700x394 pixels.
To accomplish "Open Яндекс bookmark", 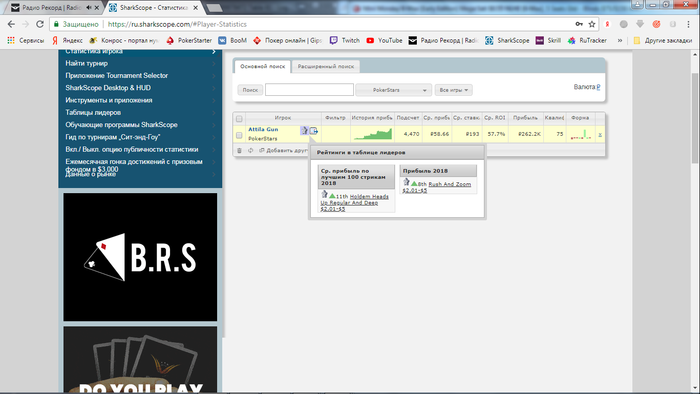I will click(x=67, y=41).
